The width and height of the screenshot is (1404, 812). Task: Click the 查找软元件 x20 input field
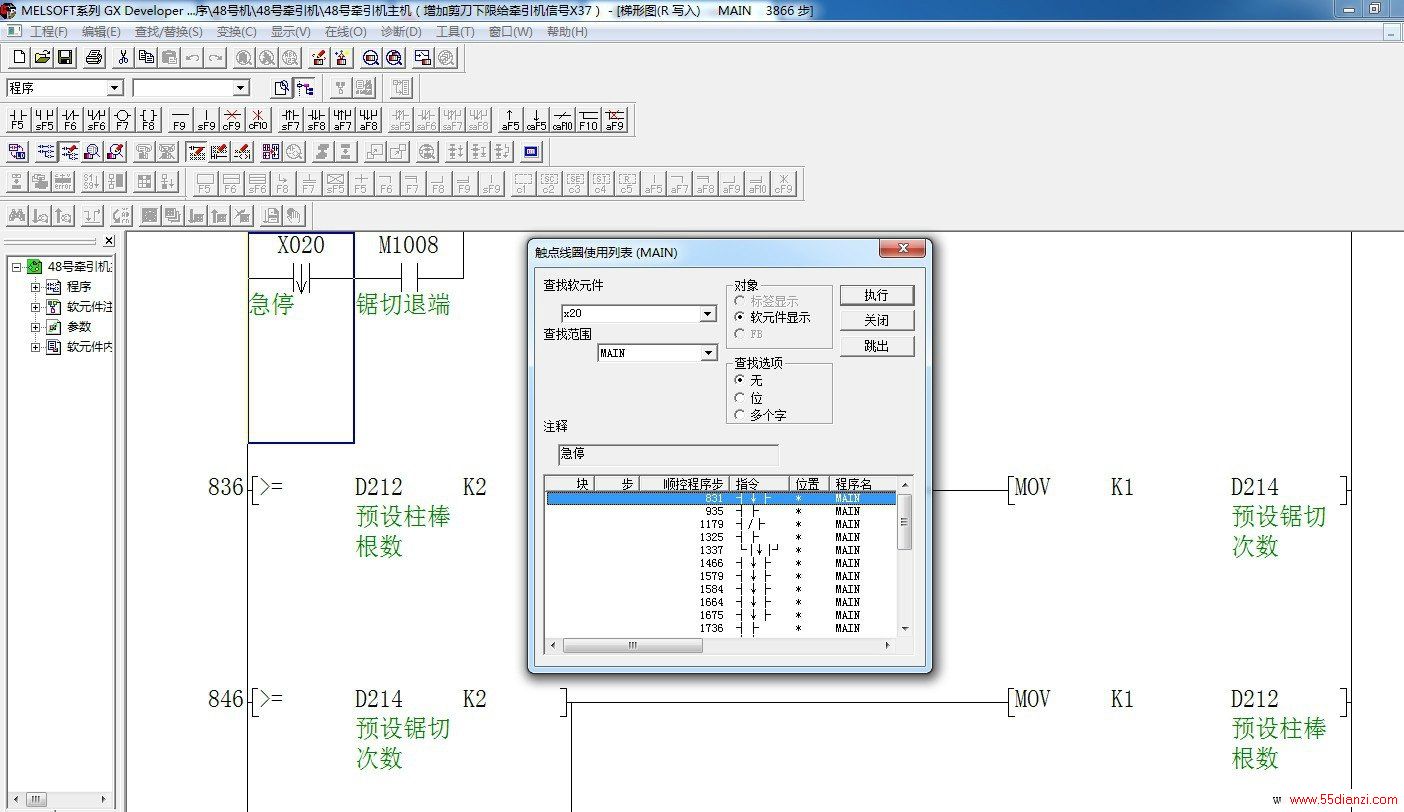pyautogui.click(x=631, y=313)
